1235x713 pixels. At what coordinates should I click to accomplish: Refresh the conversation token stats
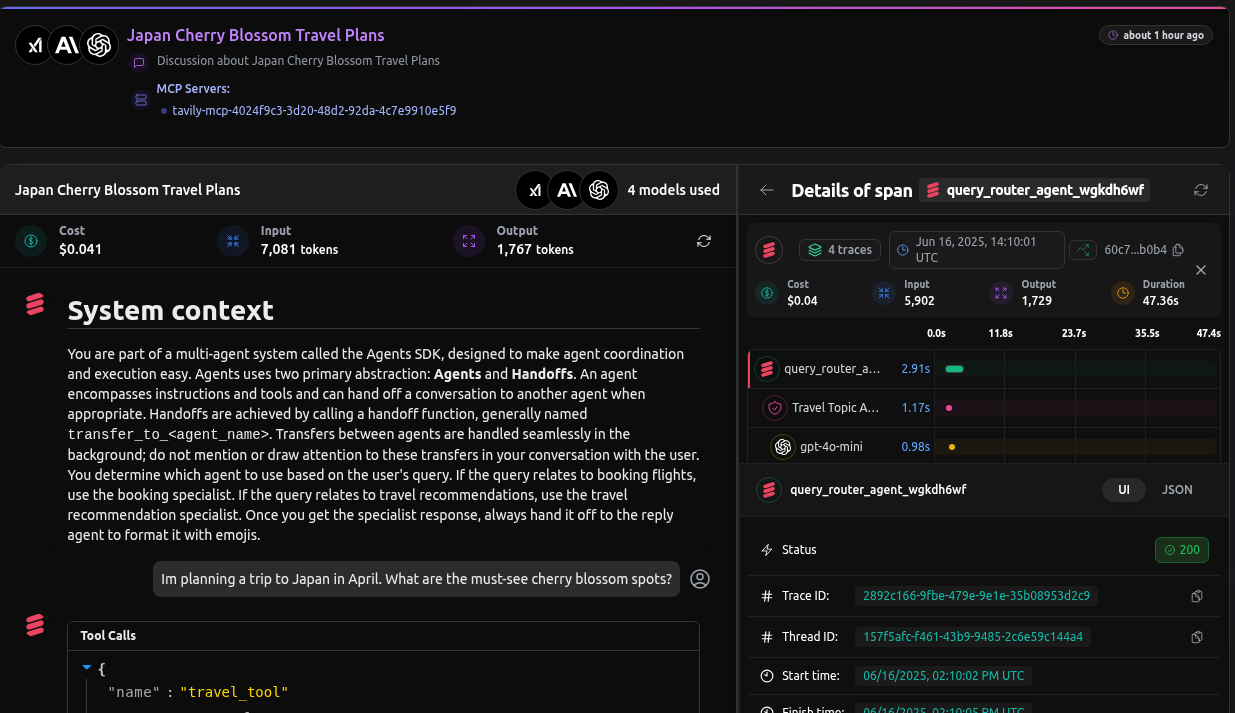(x=704, y=241)
